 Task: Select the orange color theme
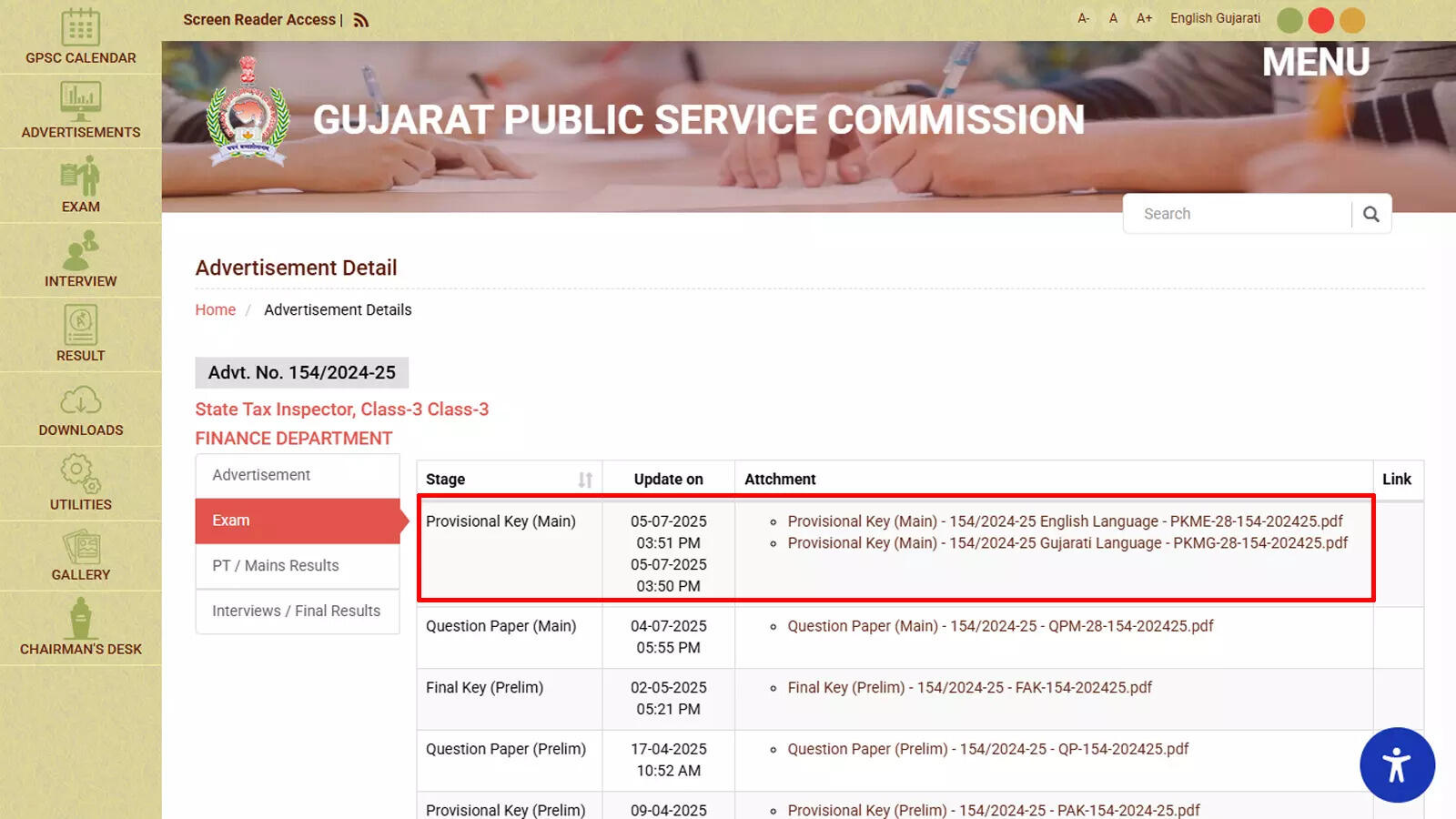pyautogui.click(x=1352, y=20)
